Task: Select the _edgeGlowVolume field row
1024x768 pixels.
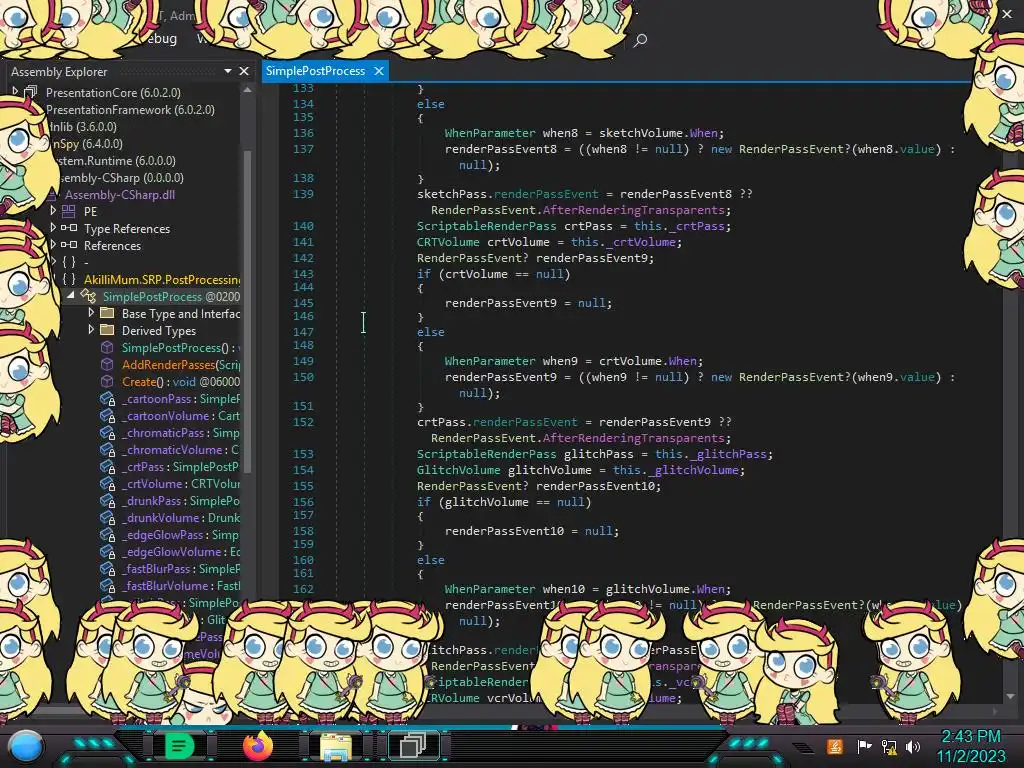Action: (180, 552)
